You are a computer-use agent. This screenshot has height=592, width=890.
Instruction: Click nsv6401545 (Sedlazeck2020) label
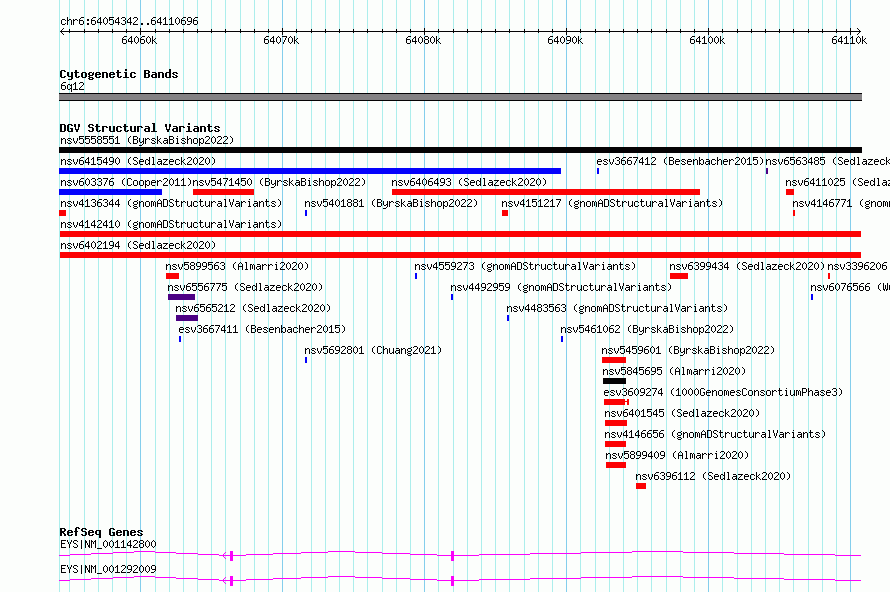click(682, 413)
